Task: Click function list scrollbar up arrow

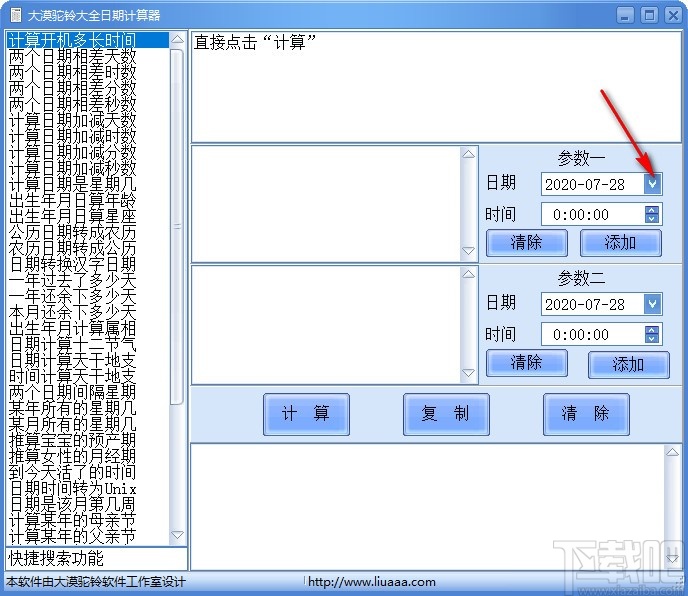Action: pos(177,39)
